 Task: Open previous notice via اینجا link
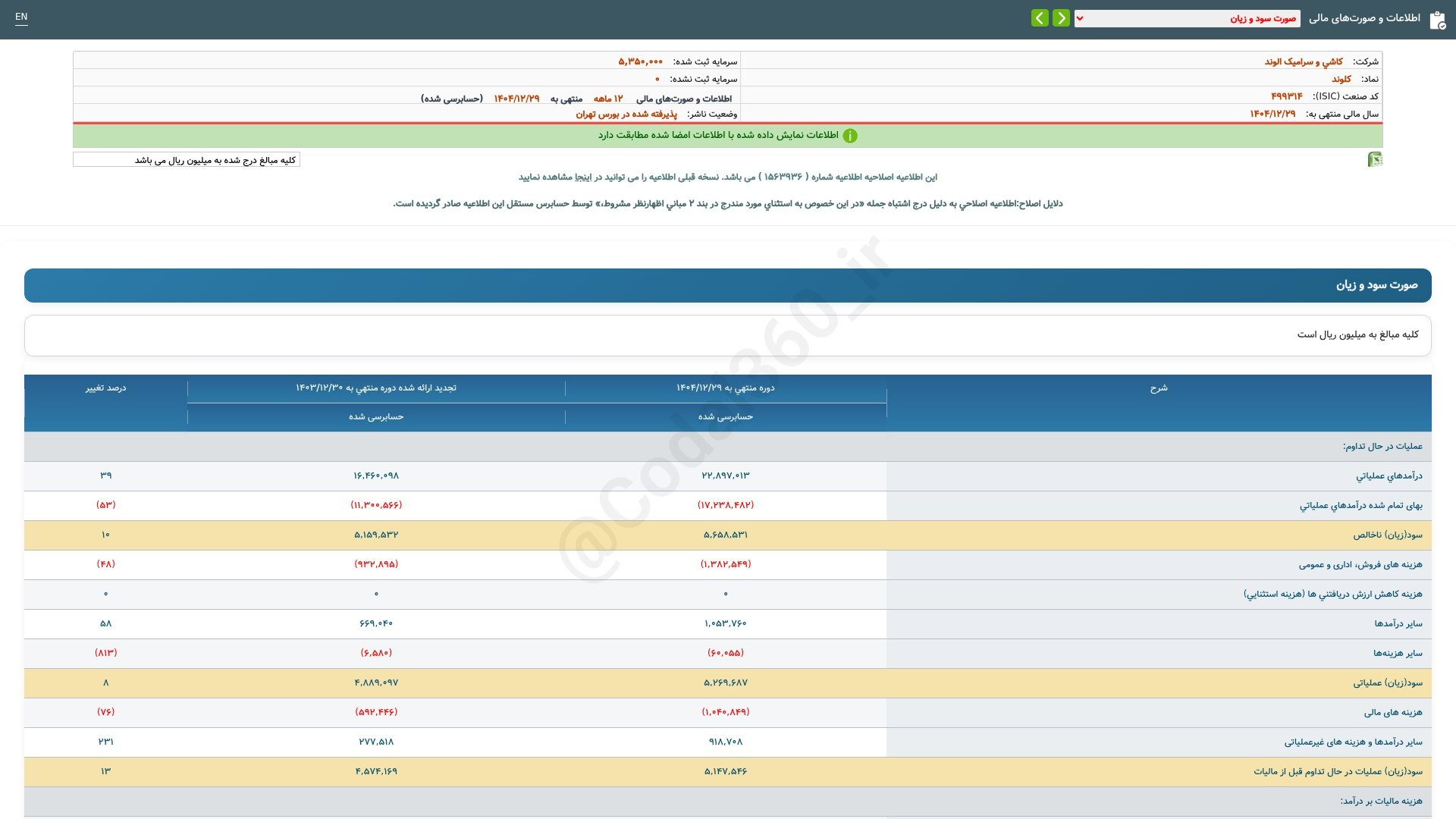click(584, 177)
